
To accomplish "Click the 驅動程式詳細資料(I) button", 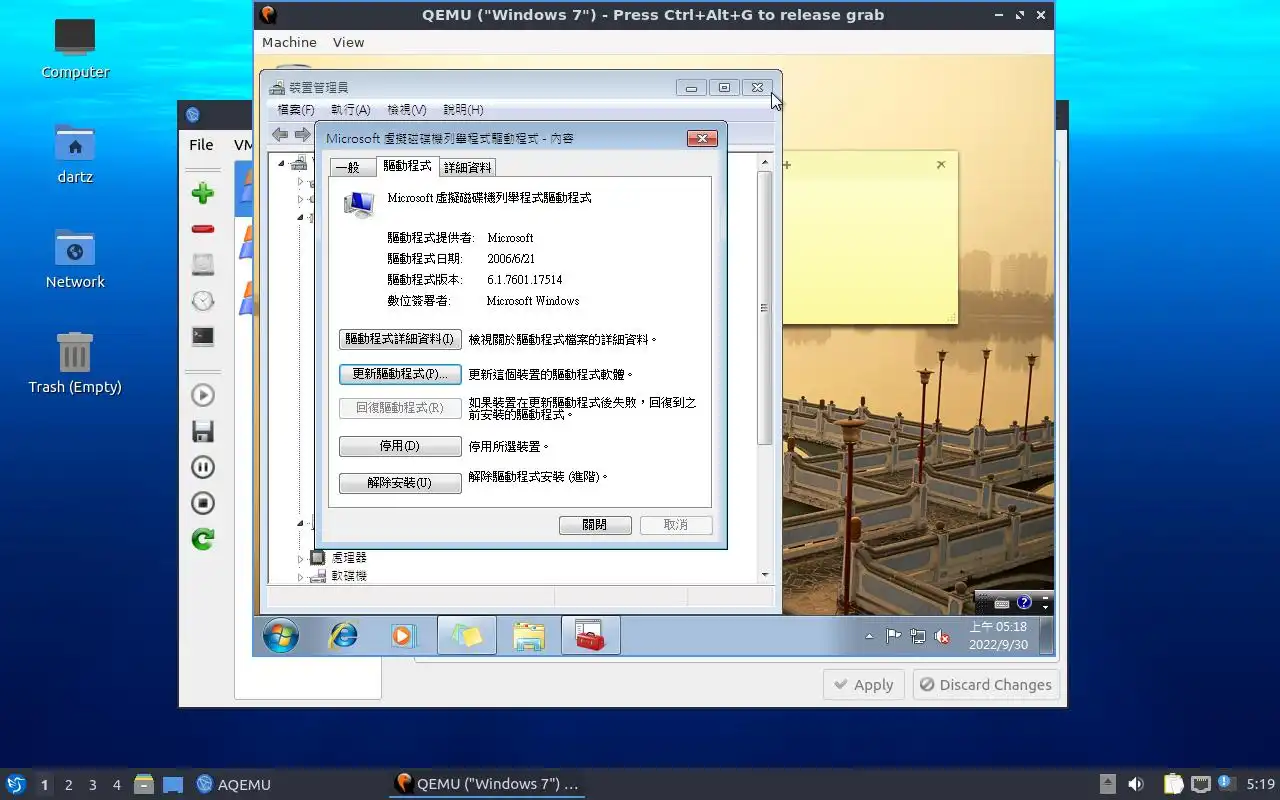I will [x=400, y=340].
